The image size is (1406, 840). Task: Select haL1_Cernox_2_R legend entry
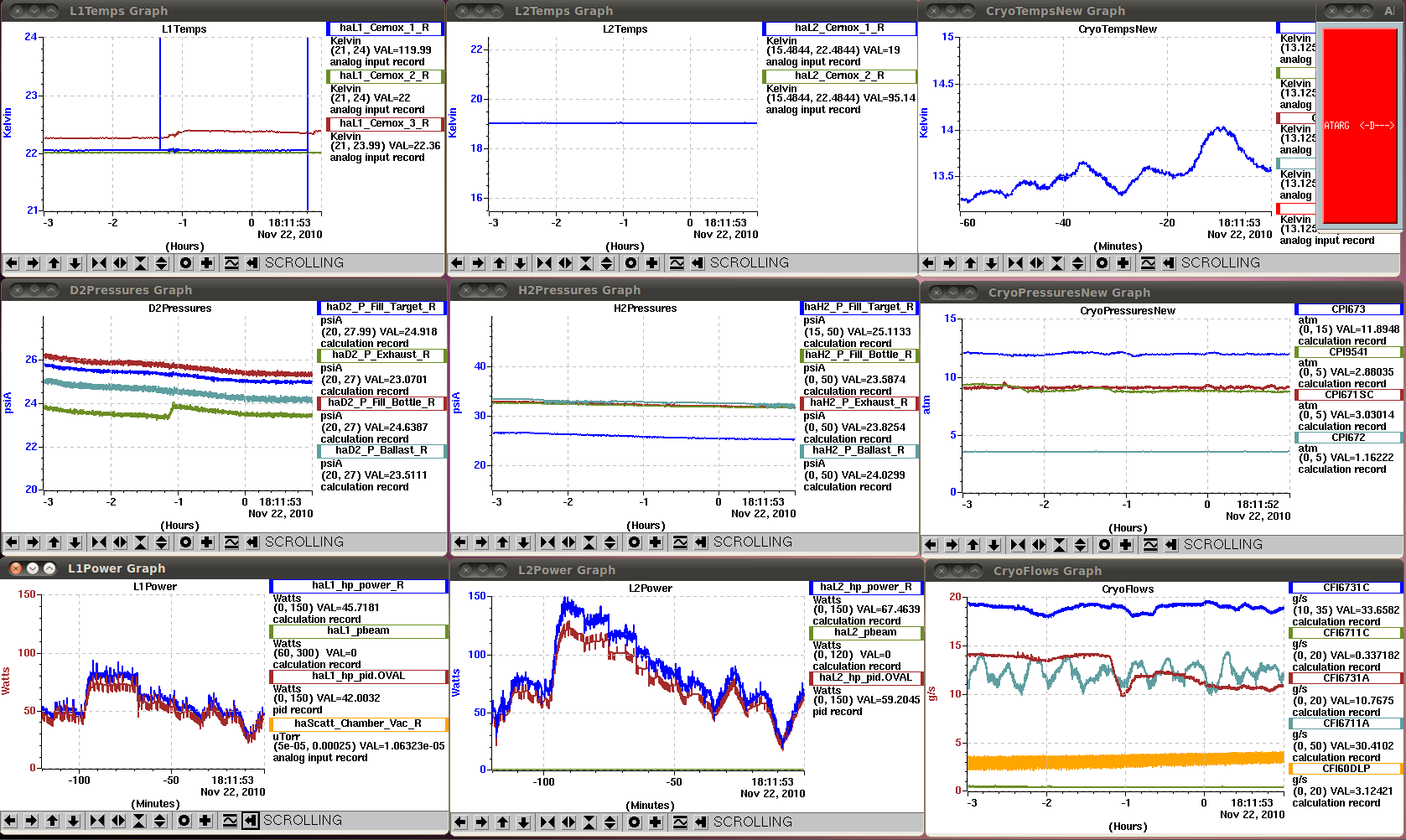[x=384, y=75]
